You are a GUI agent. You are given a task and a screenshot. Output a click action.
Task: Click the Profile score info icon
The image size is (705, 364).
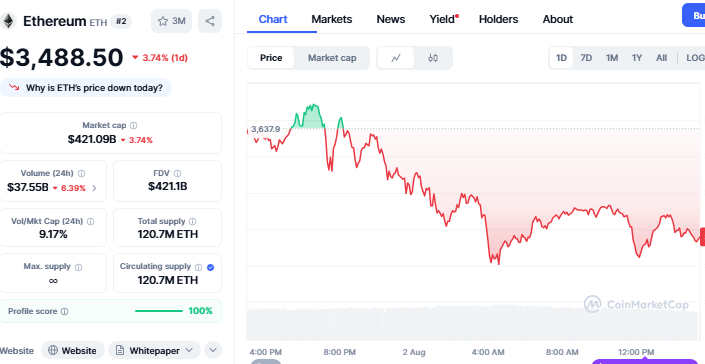click(x=64, y=311)
